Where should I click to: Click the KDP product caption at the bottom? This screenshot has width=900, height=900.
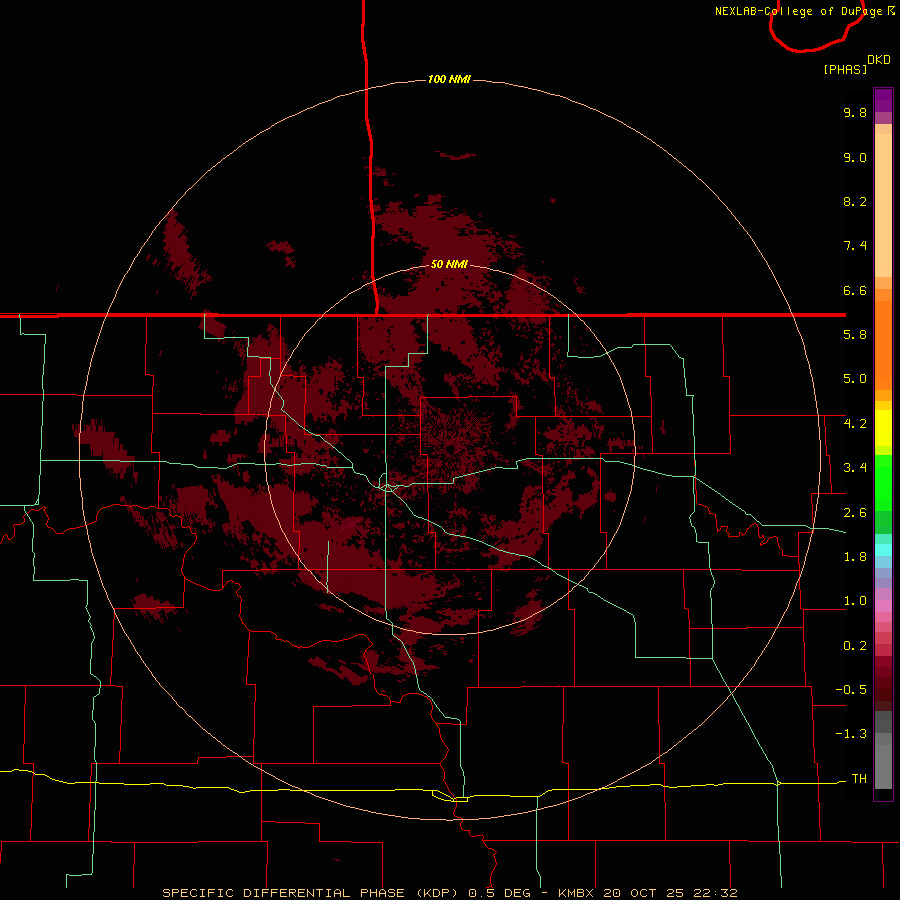click(449, 893)
